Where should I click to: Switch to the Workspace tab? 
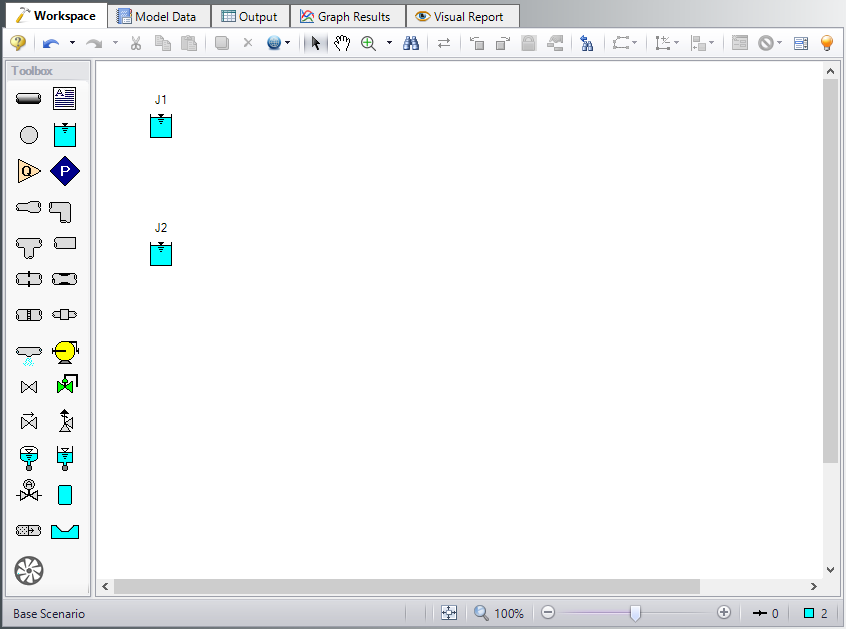(x=57, y=16)
